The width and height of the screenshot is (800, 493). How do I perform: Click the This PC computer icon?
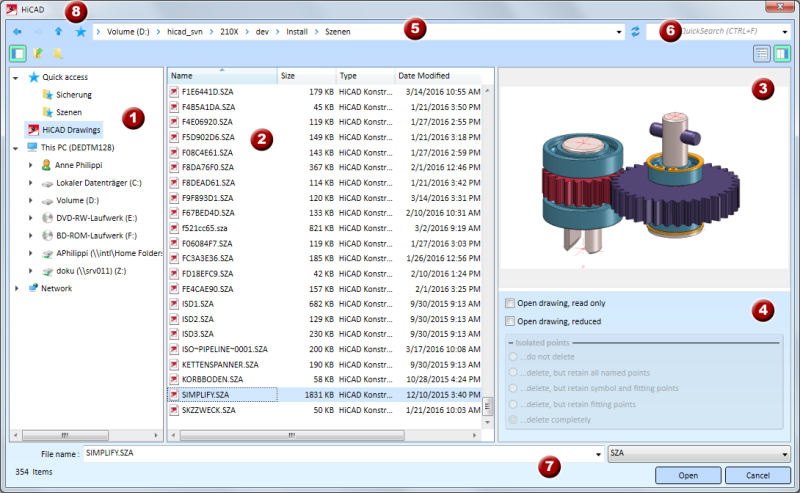pyautogui.click(x=32, y=147)
